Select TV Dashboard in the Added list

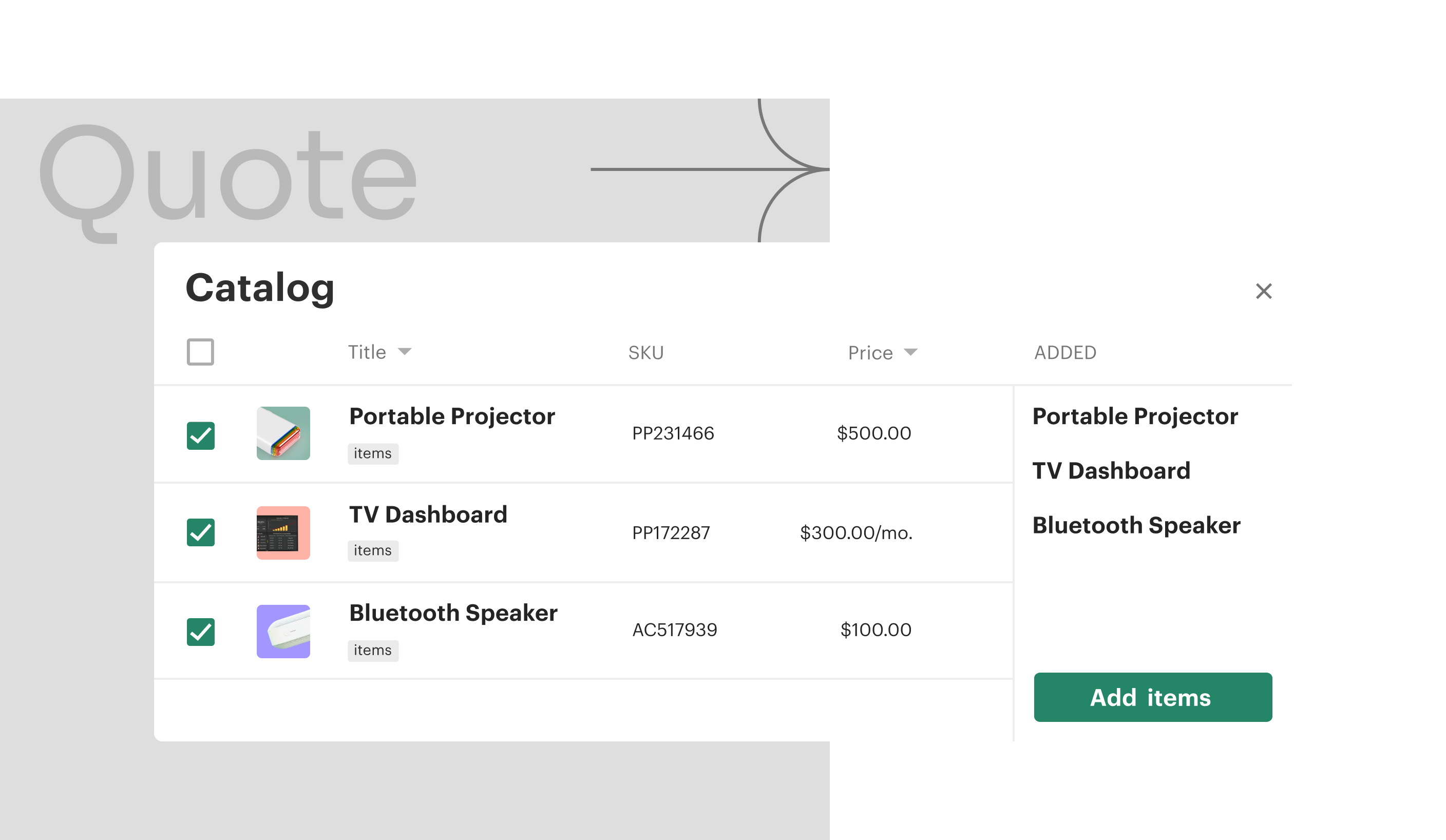[1111, 470]
